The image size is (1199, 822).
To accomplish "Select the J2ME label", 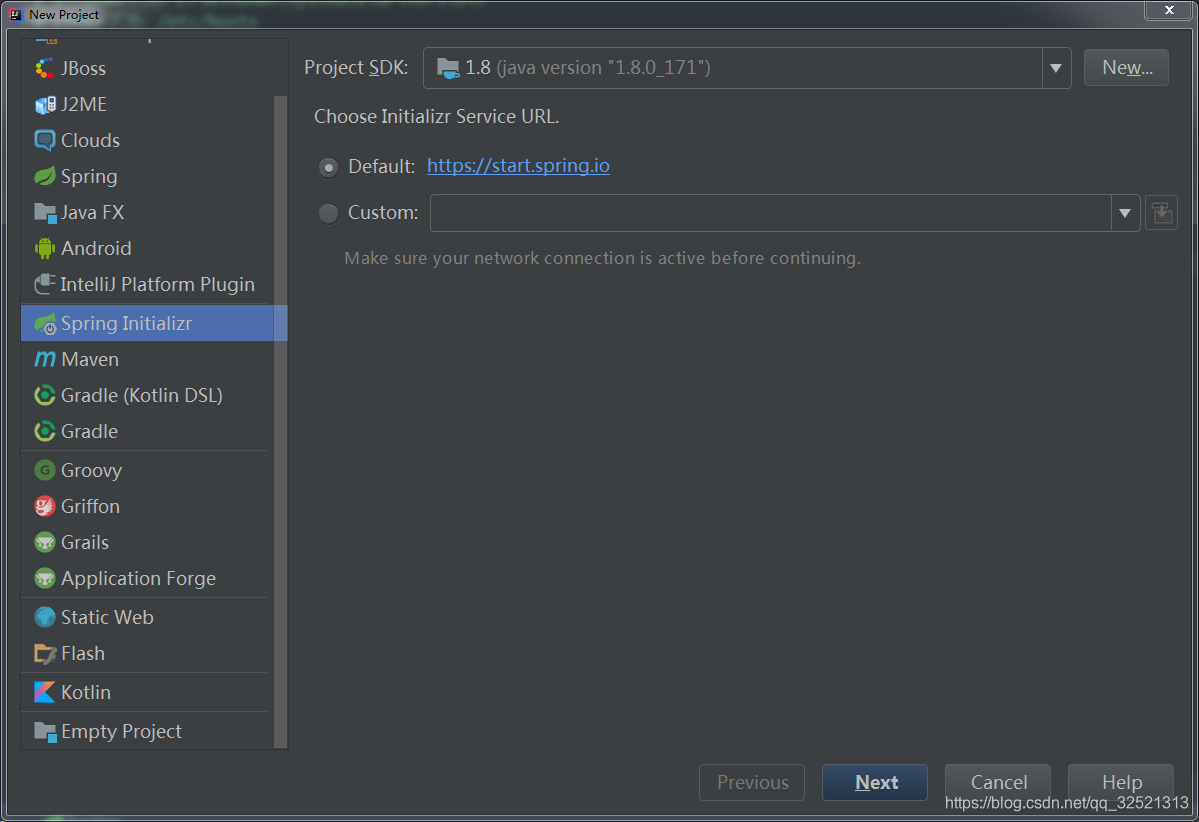I will (83, 104).
